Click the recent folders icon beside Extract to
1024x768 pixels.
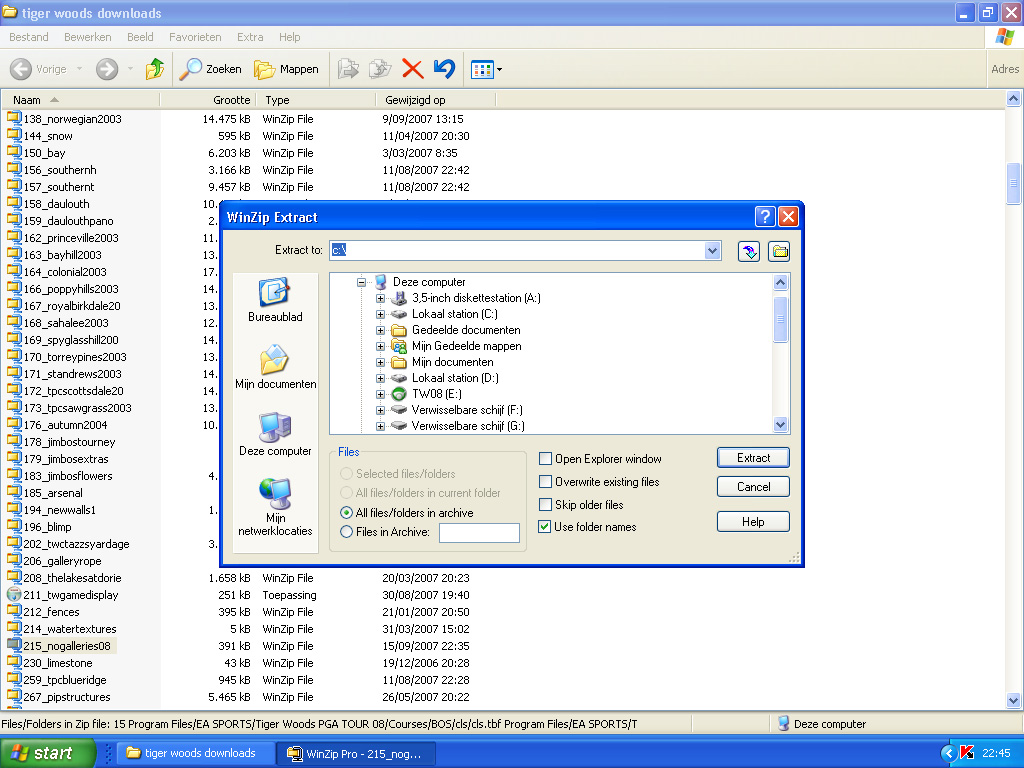tap(748, 251)
